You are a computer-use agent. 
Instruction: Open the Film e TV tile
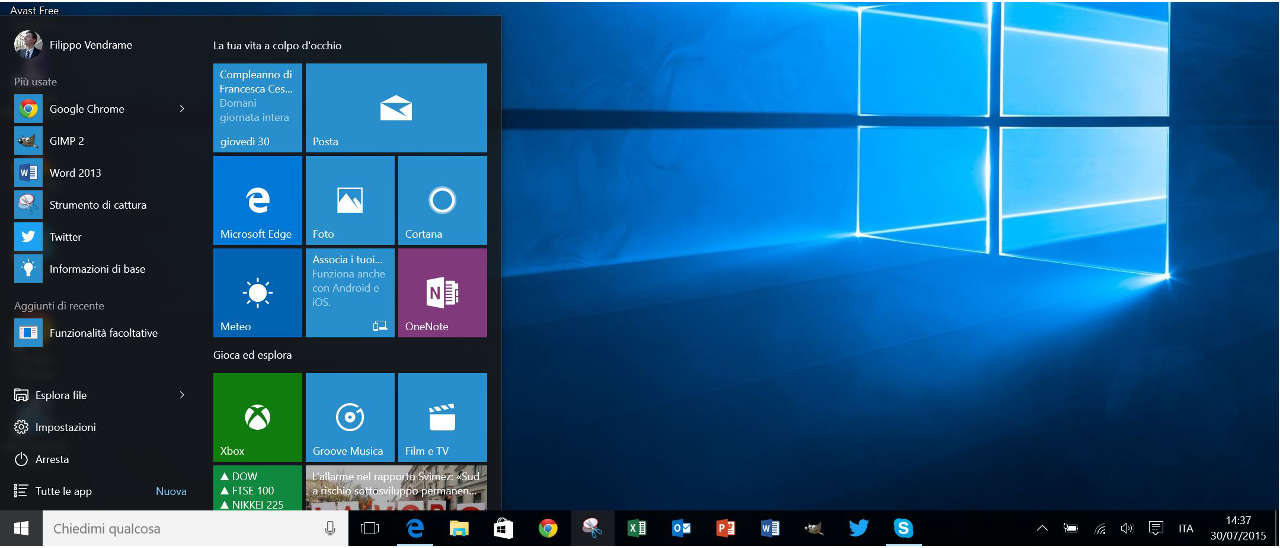442,417
